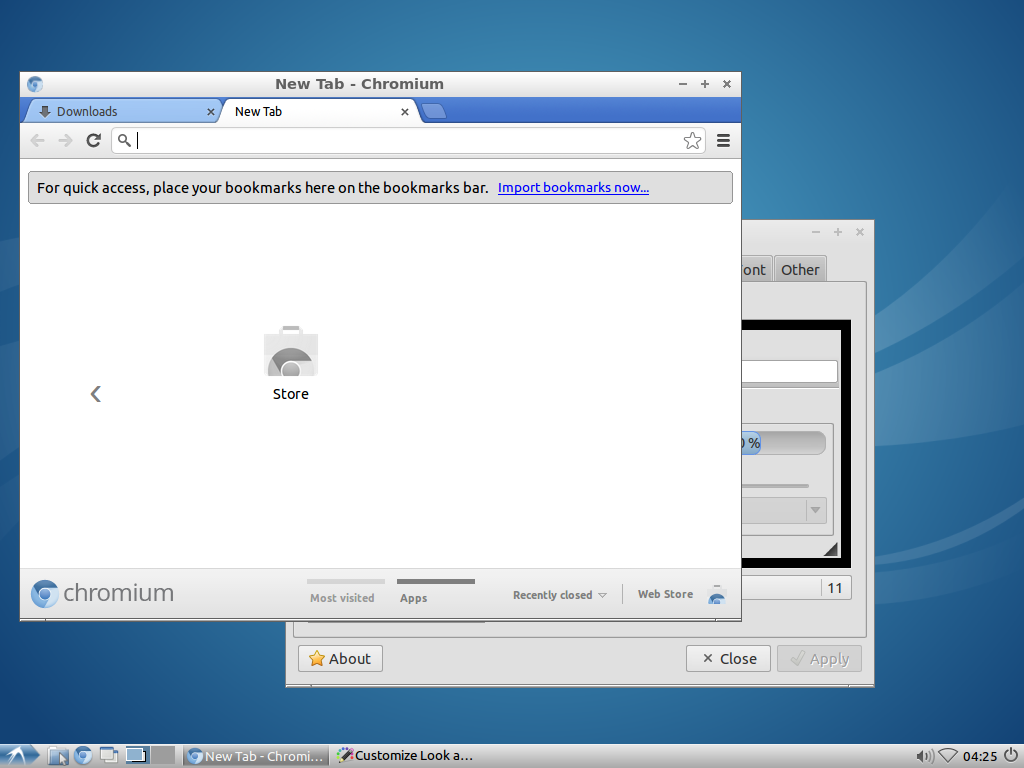Minimize the Customize Look window
The width and height of the screenshot is (1024, 768).
(816, 232)
